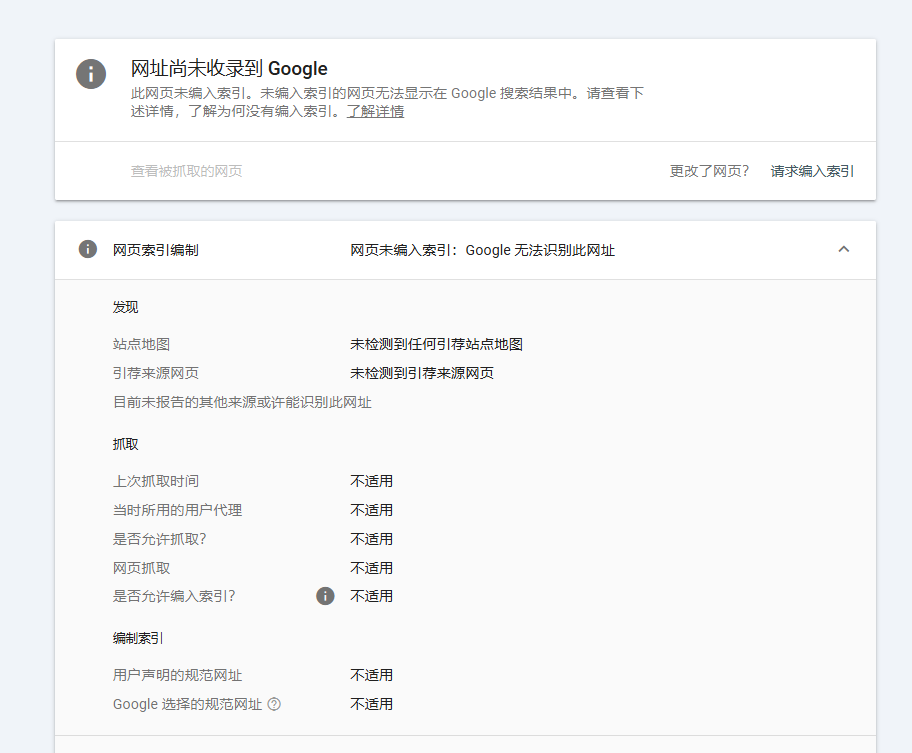Click the 发现 section heading

pyautogui.click(x=126, y=307)
